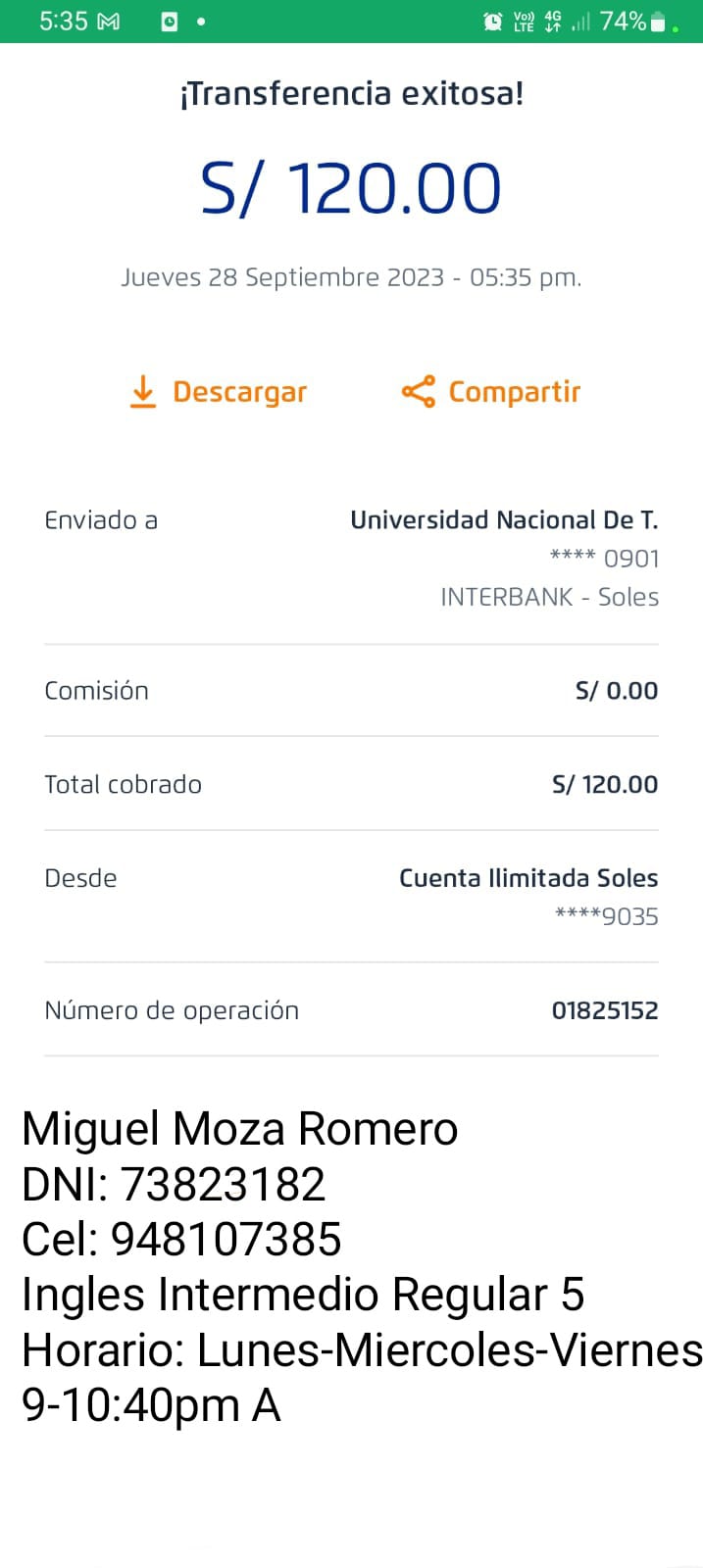Viewport: 703px width, 1568px height.
Task: Tap the Gmail notification icon in status bar
Action: click(109, 22)
